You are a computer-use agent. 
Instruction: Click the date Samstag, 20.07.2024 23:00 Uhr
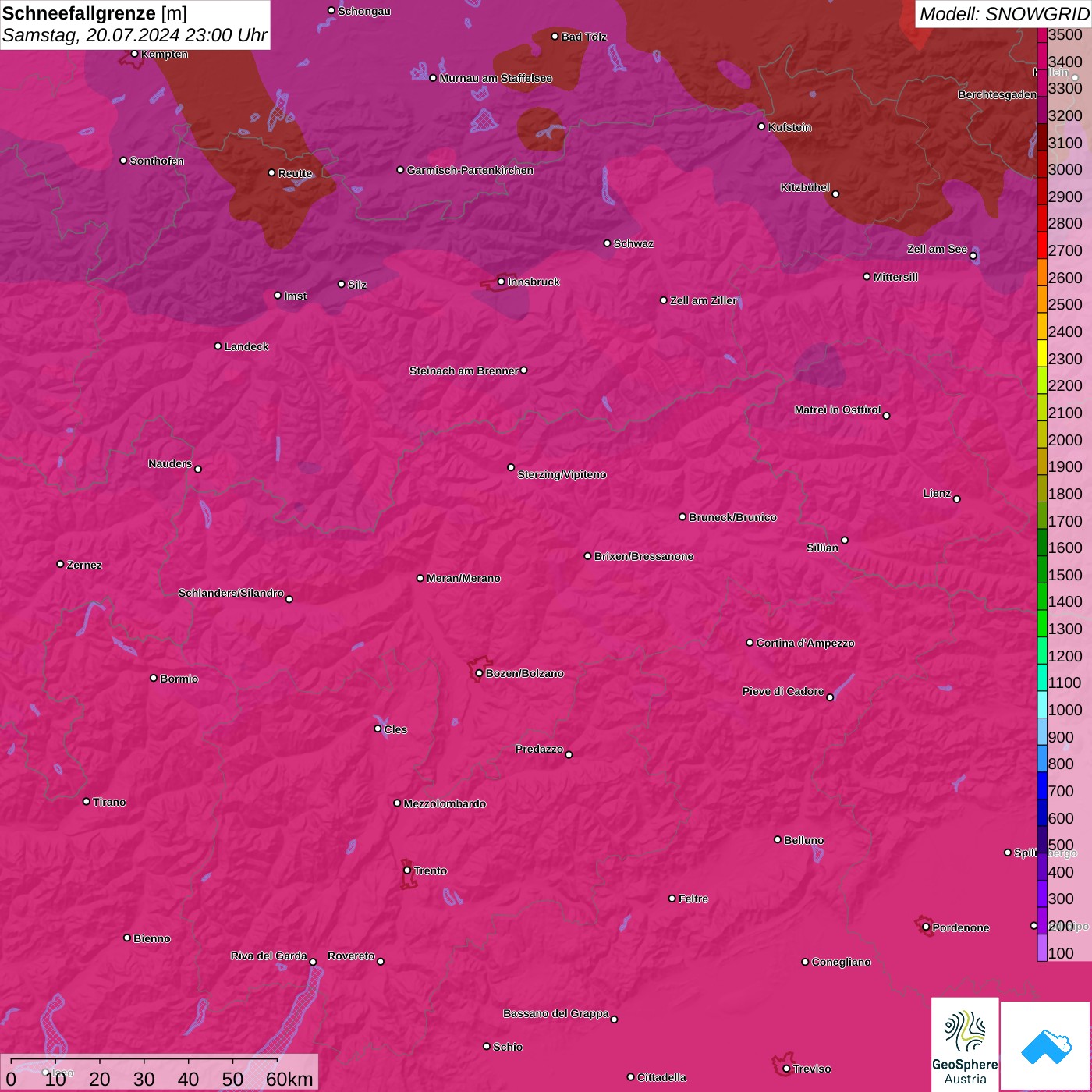(x=134, y=35)
